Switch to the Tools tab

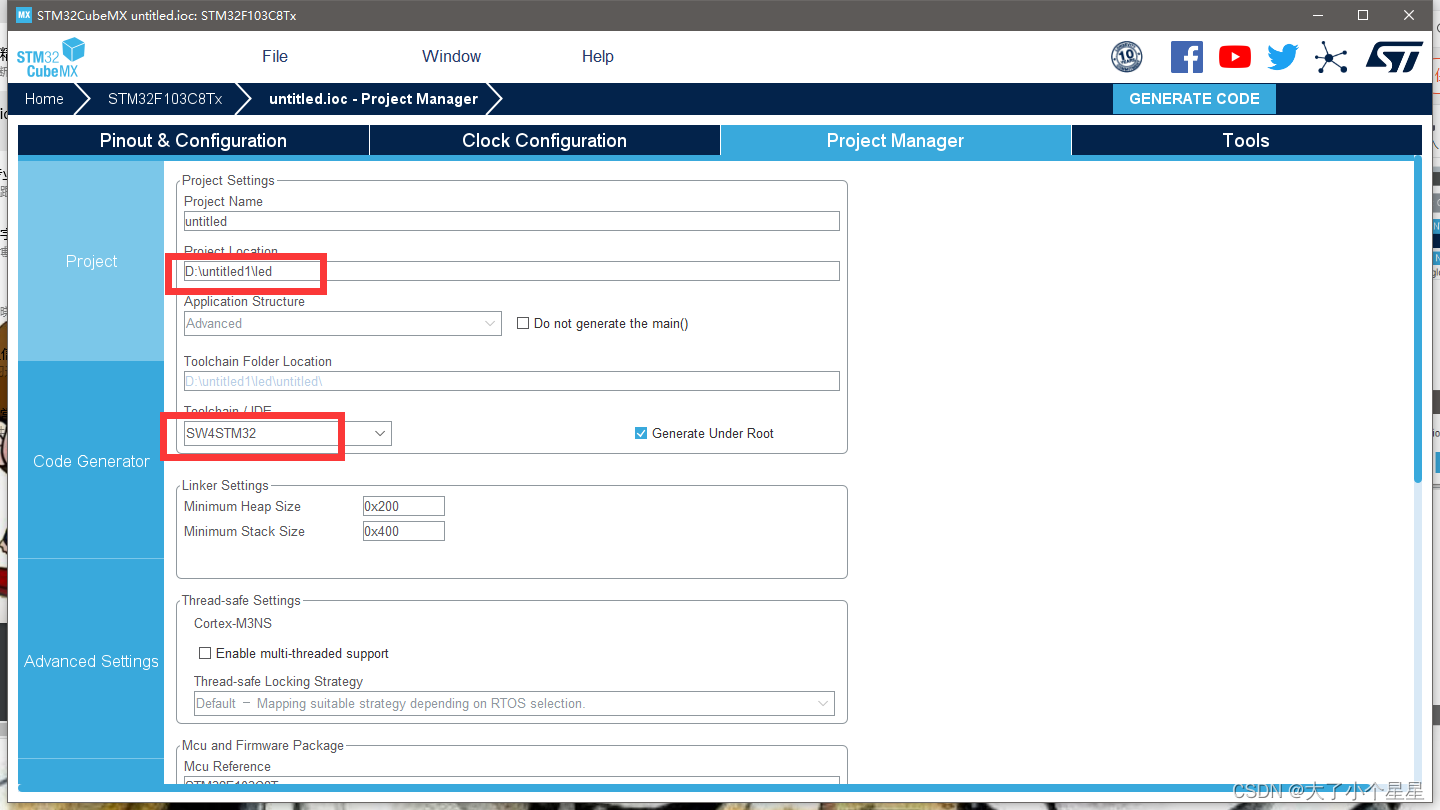point(1246,140)
